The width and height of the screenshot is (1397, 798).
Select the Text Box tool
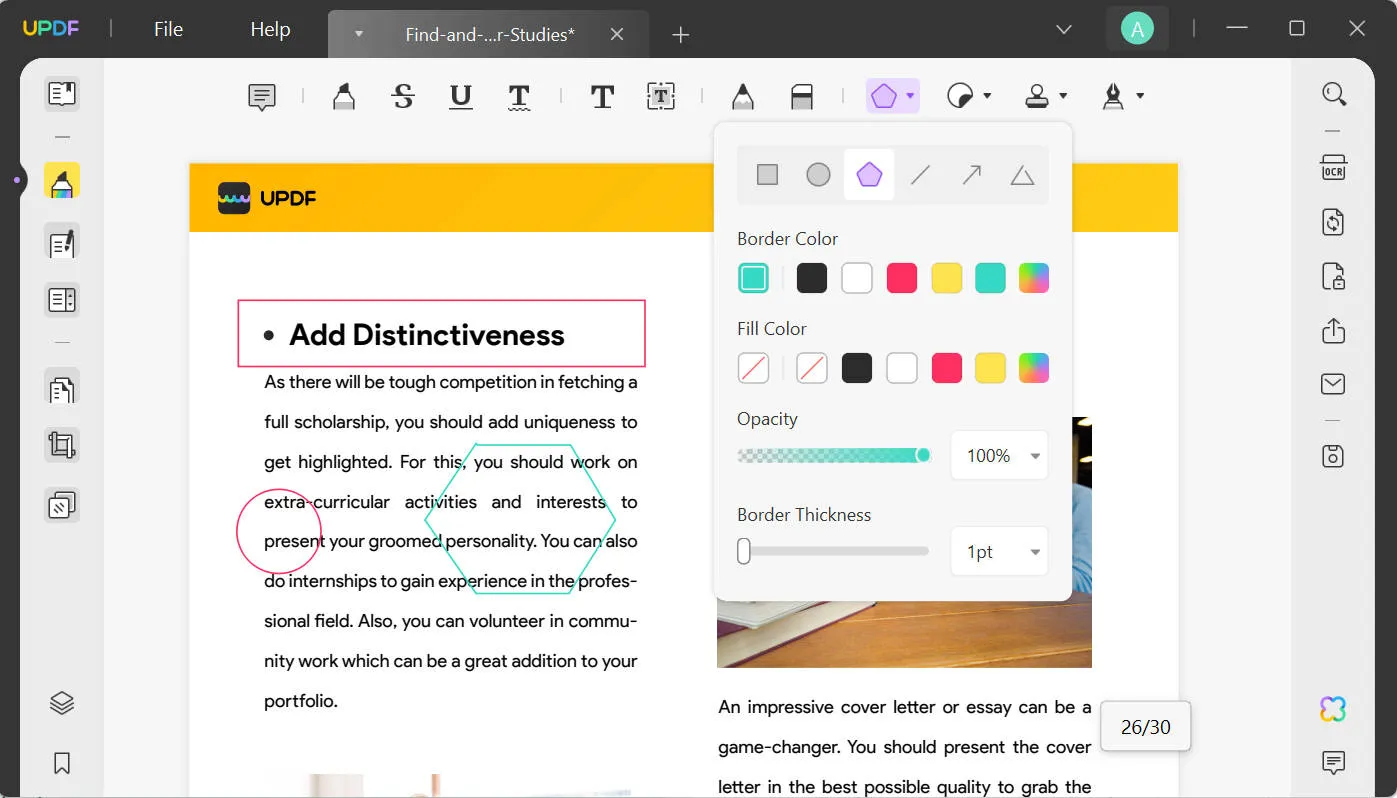coord(661,96)
